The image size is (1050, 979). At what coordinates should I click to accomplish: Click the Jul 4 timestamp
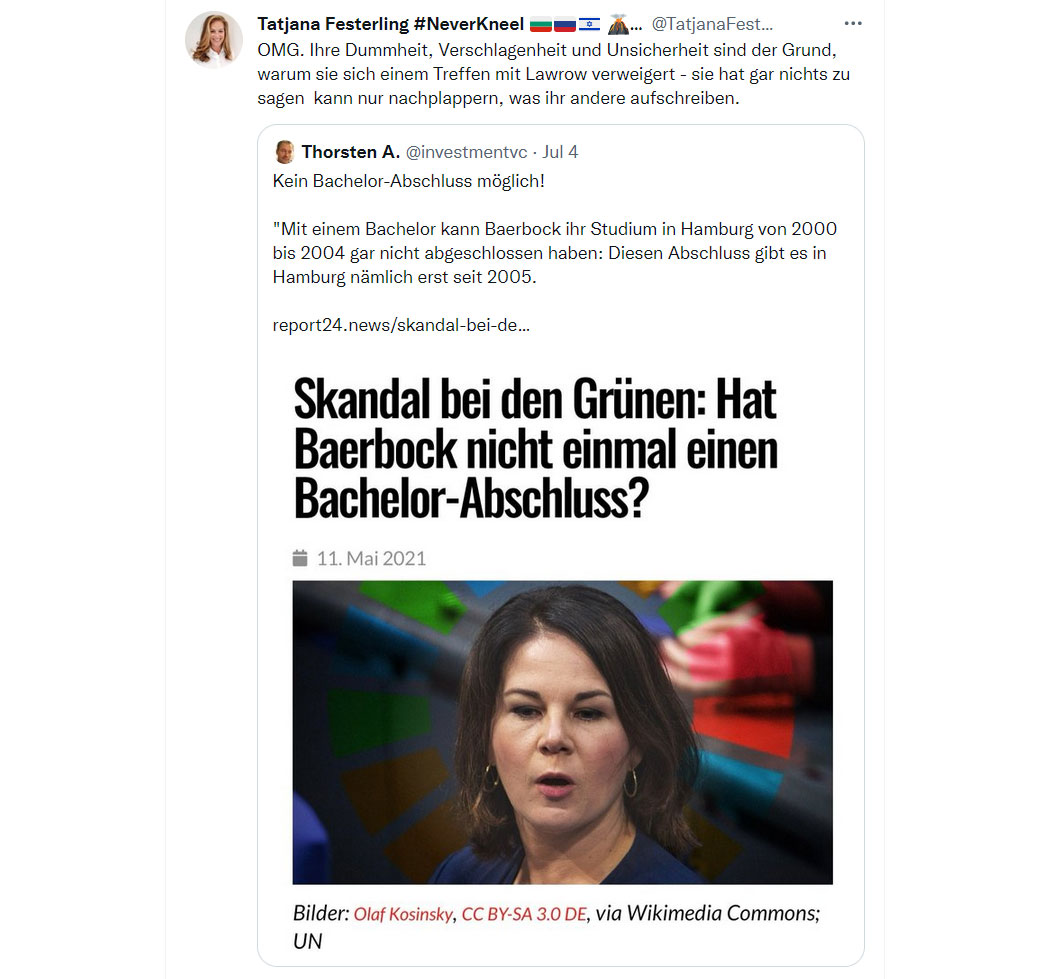[x=560, y=152]
